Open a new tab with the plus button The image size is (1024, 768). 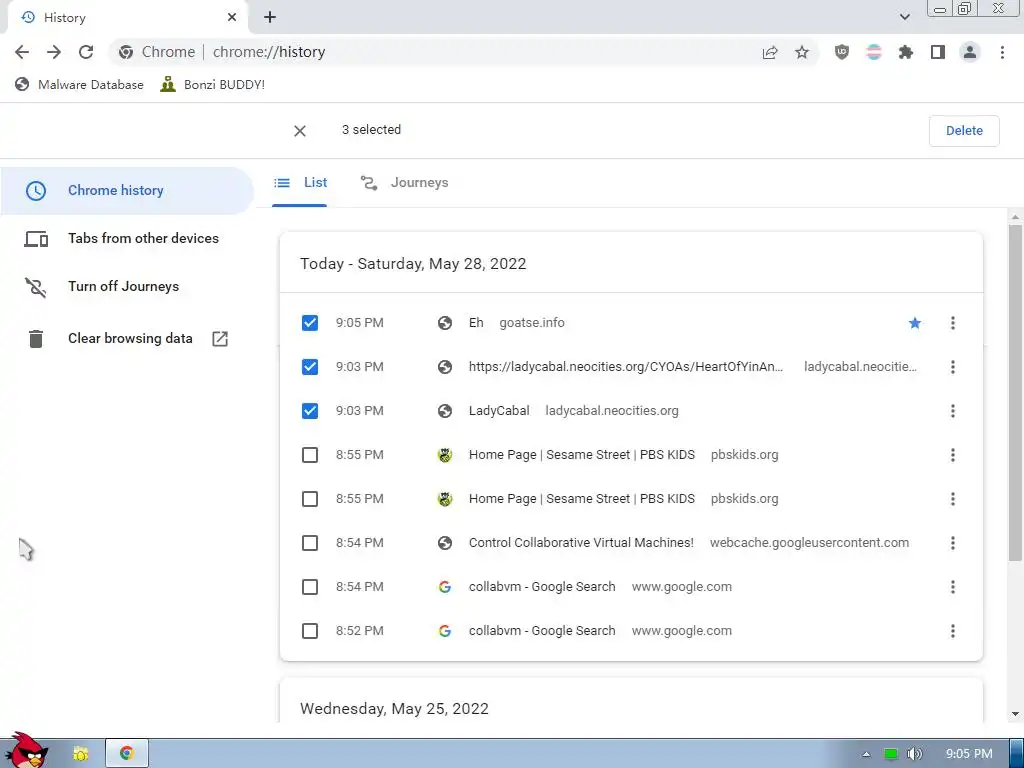click(270, 18)
